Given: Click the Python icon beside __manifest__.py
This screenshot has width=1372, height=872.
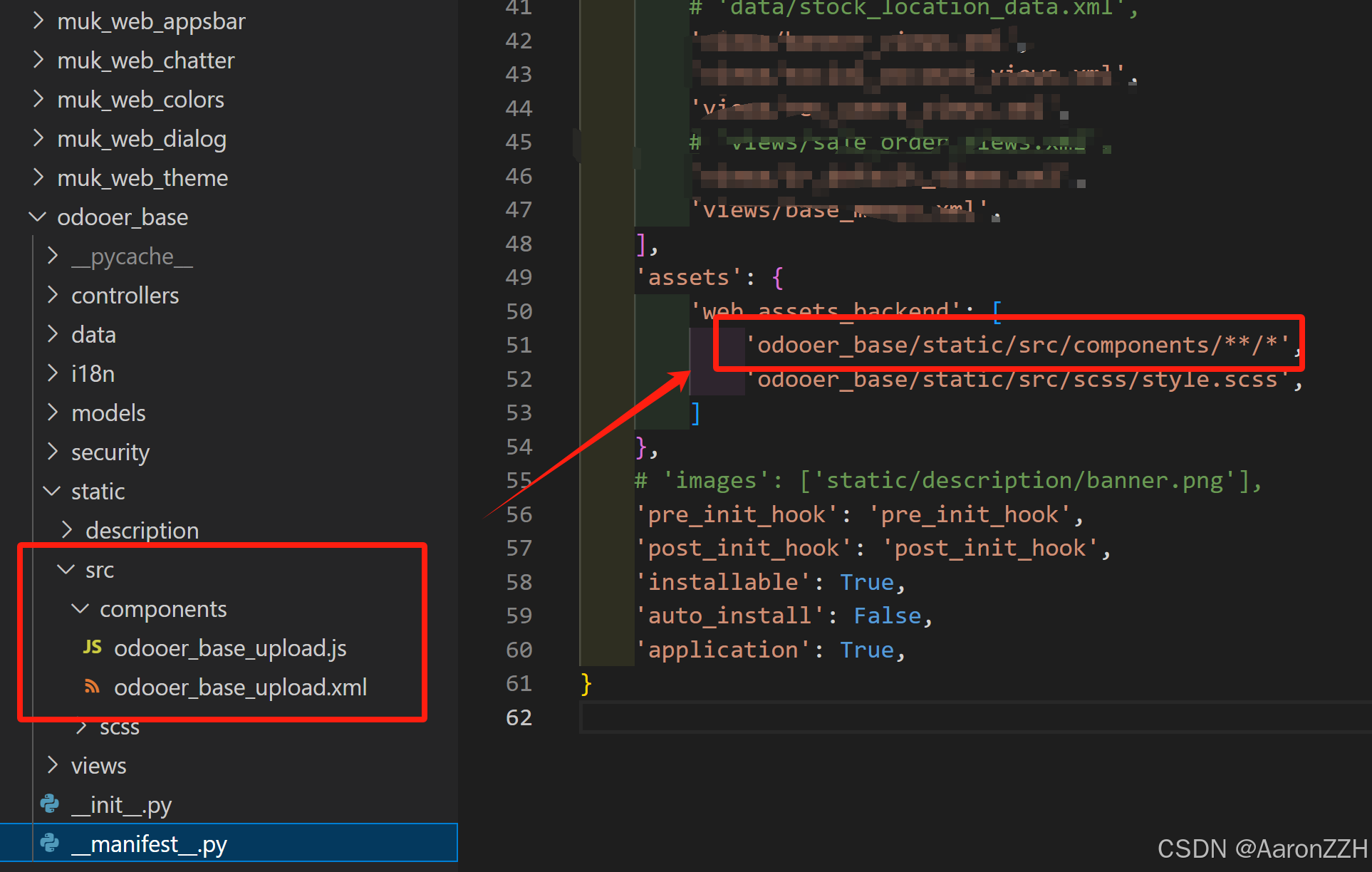Looking at the screenshot, I should click(50, 844).
